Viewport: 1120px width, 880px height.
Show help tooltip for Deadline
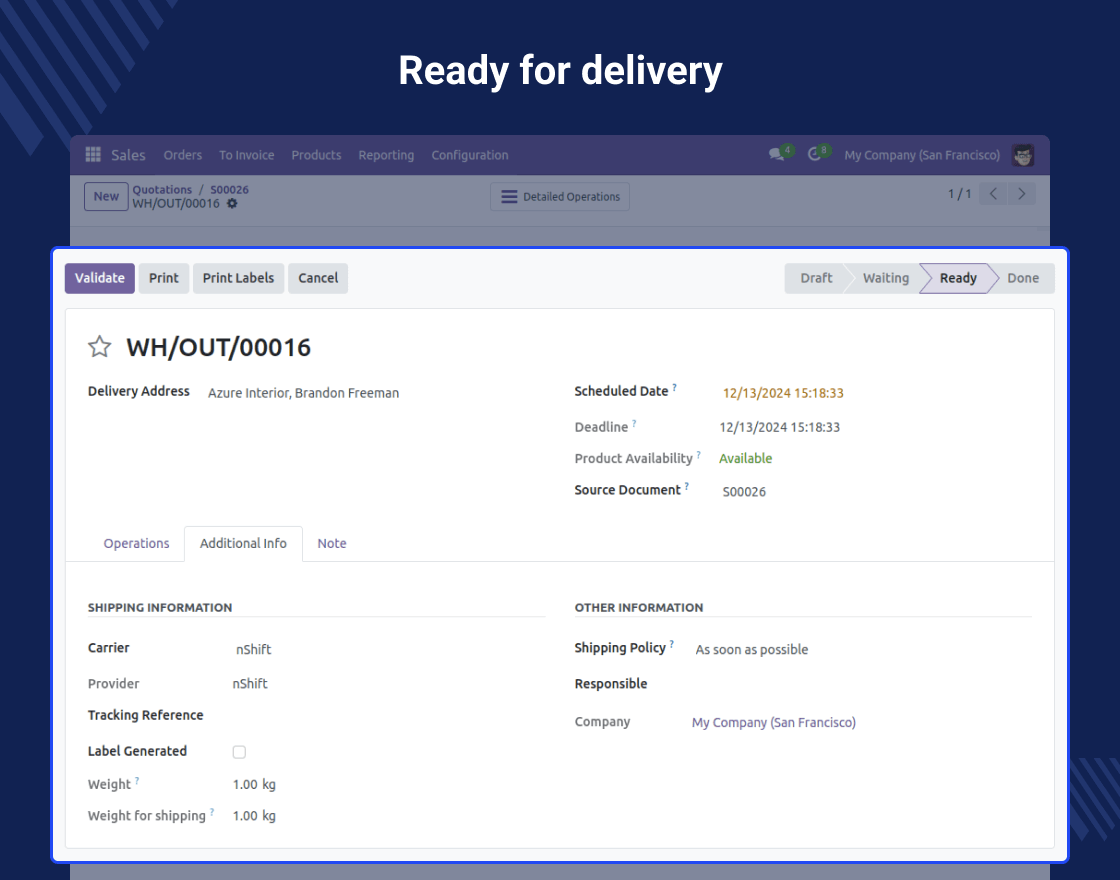coord(634,423)
